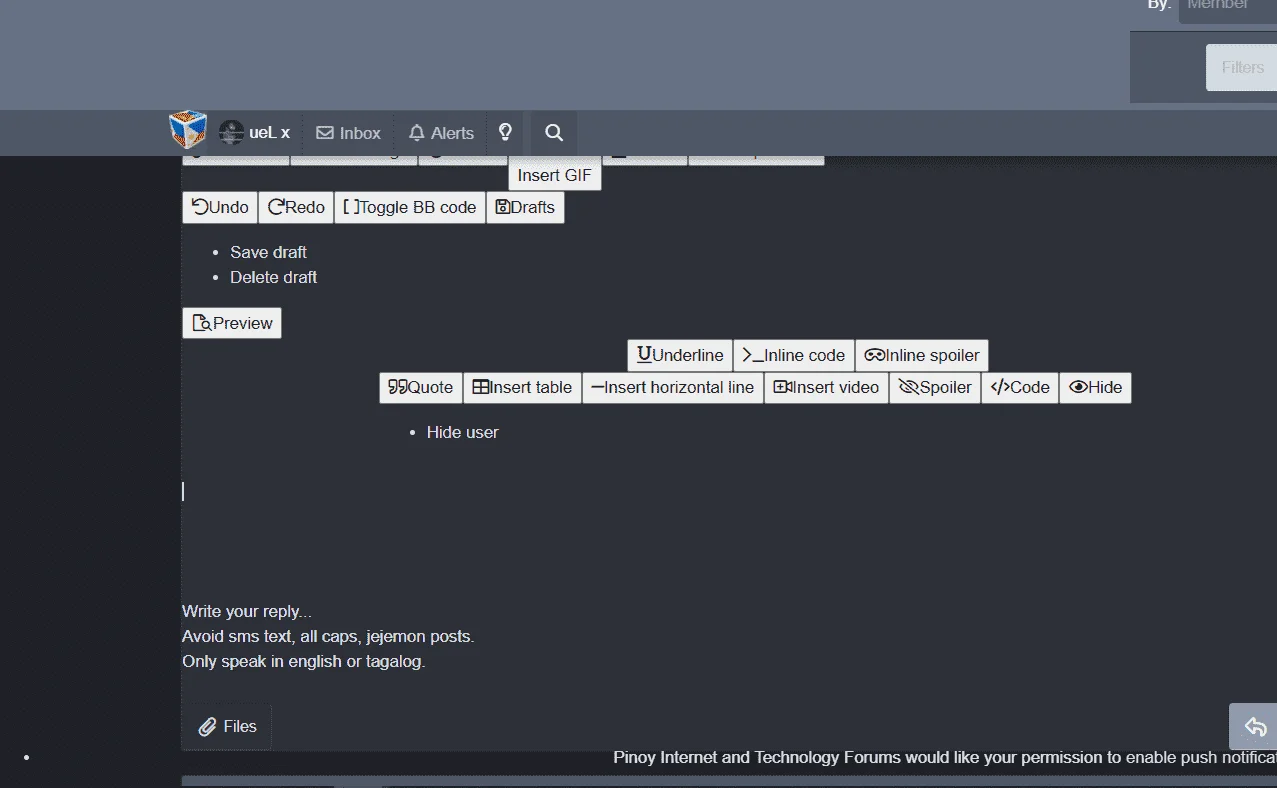Click the Filters button
Viewport: 1277px width, 788px height.
tap(1242, 67)
